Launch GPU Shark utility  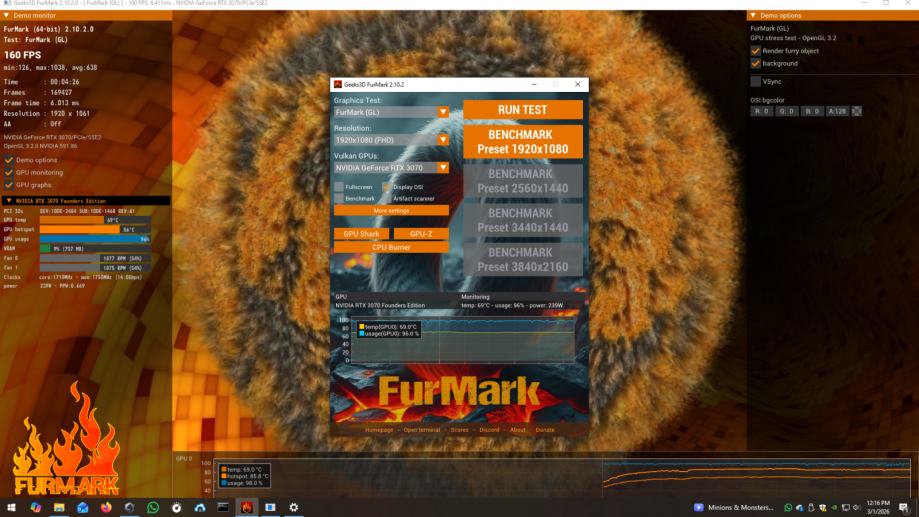tap(361, 234)
